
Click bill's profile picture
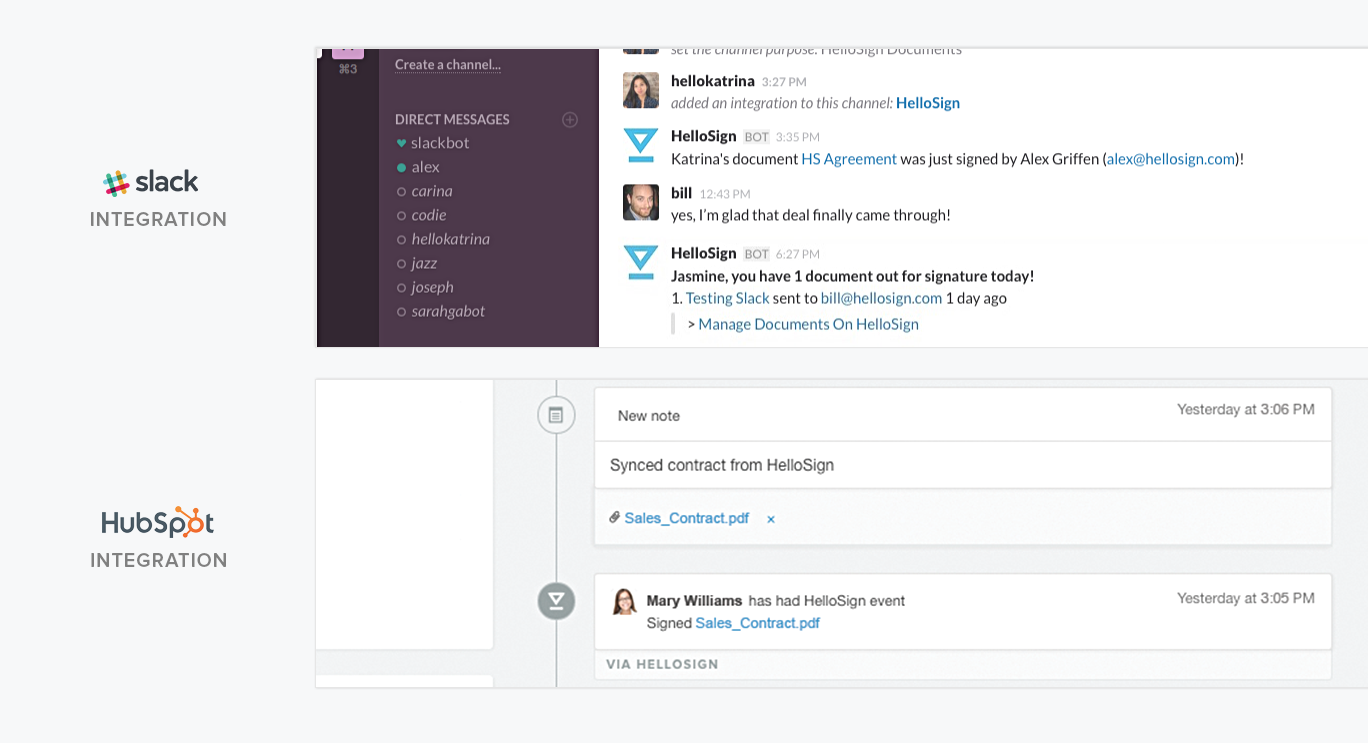tap(641, 202)
